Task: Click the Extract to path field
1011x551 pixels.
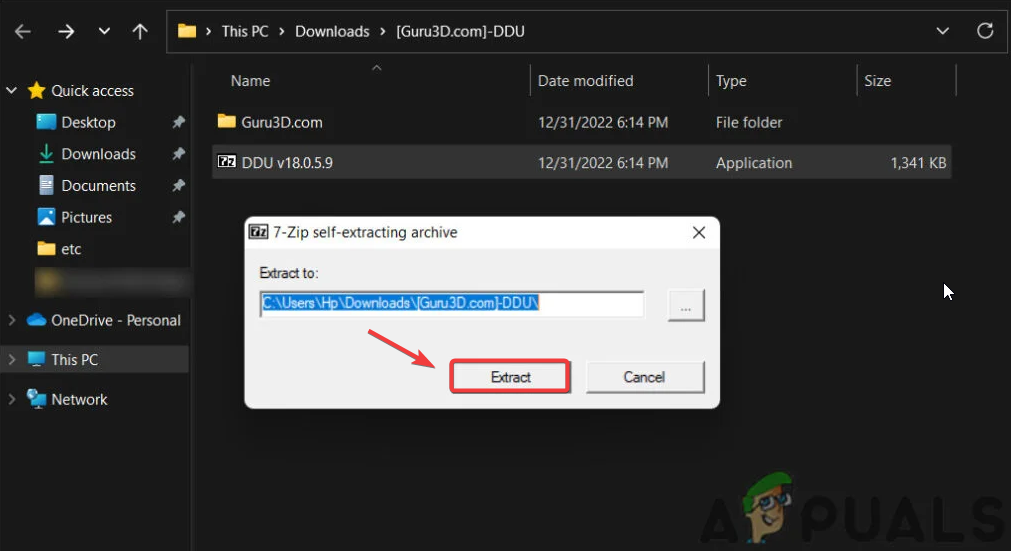Action: 452,304
